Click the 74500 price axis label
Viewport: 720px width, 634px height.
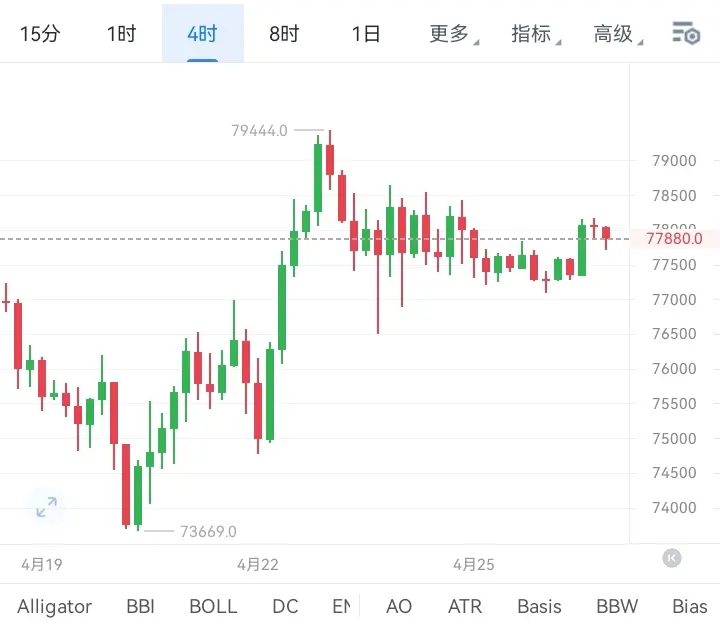pyautogui.click(x=674, y=473)
